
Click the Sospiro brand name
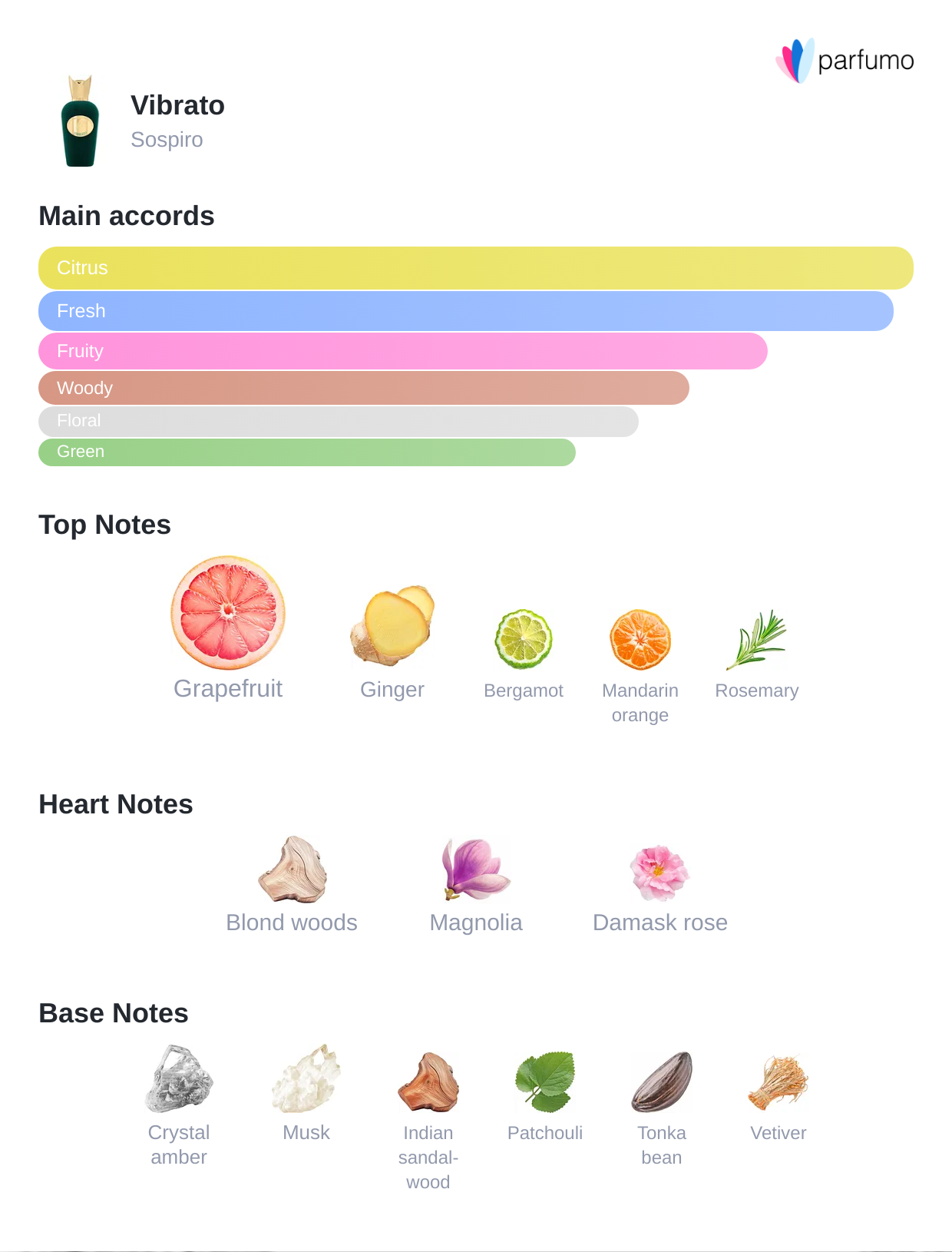coord(167,140)
